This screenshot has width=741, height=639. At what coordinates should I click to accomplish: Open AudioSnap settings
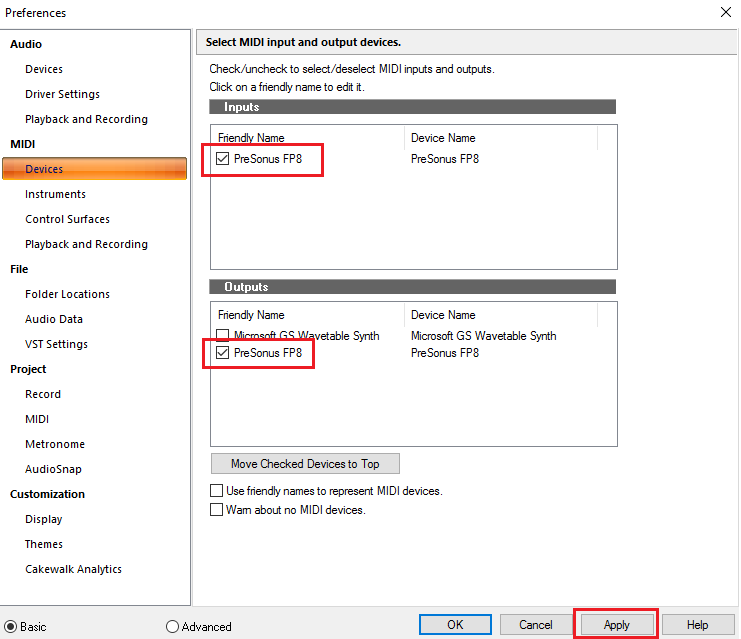[53, 469]
